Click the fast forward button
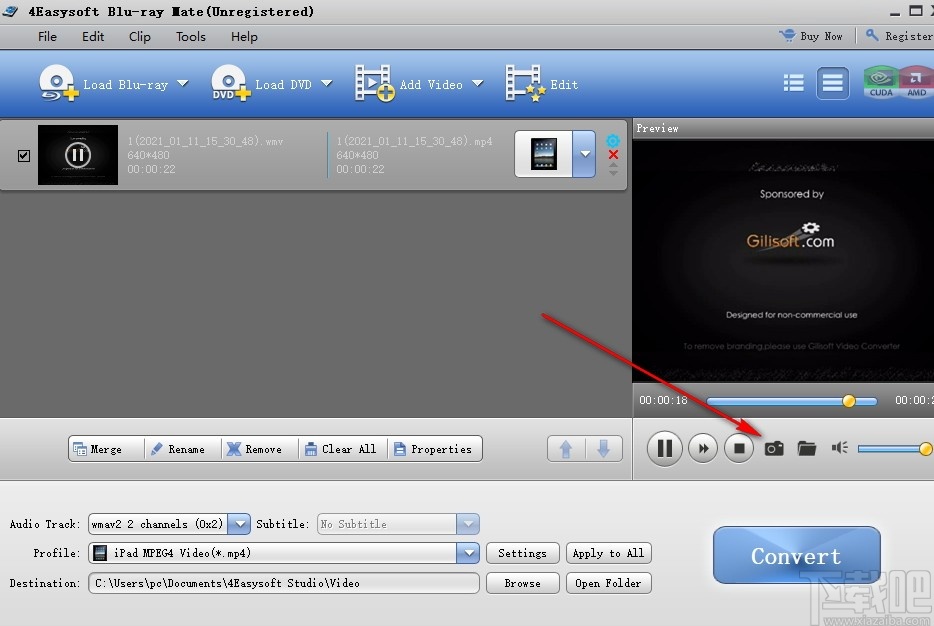The width and height of the screenshot is (934, 626). pyautogui.click(x=703, y=448)
